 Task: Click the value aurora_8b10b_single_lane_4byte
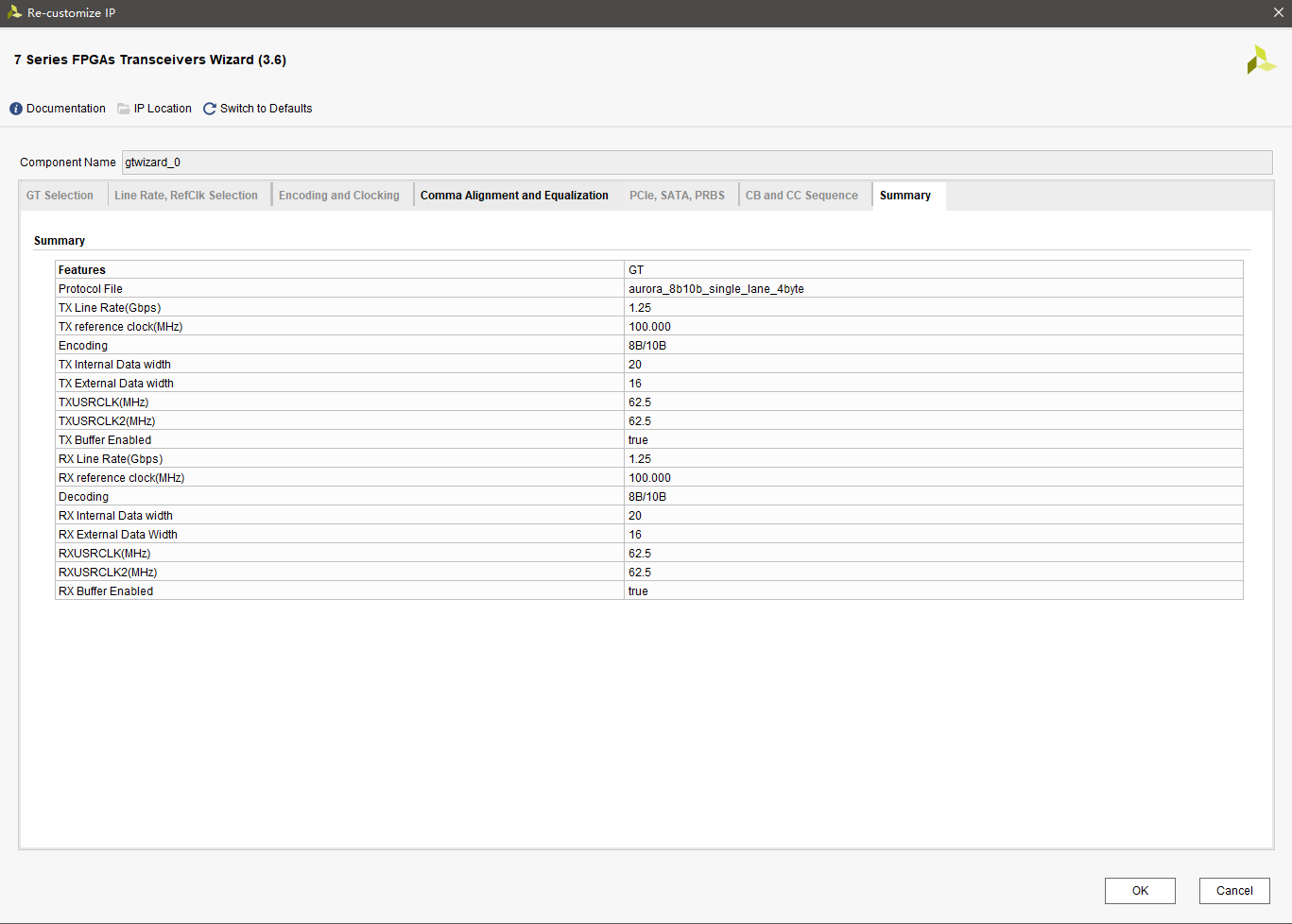pyautogui.click(x=716, y=289)
